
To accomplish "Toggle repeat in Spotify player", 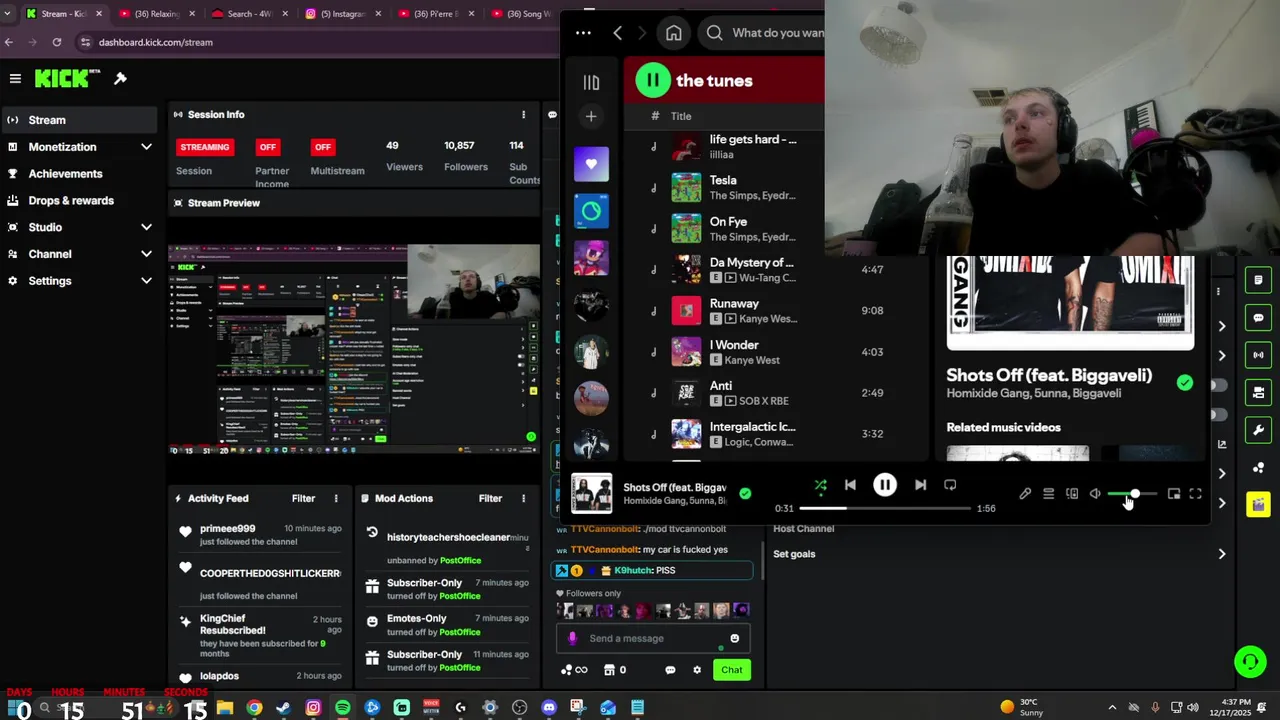I will point(950,485).
